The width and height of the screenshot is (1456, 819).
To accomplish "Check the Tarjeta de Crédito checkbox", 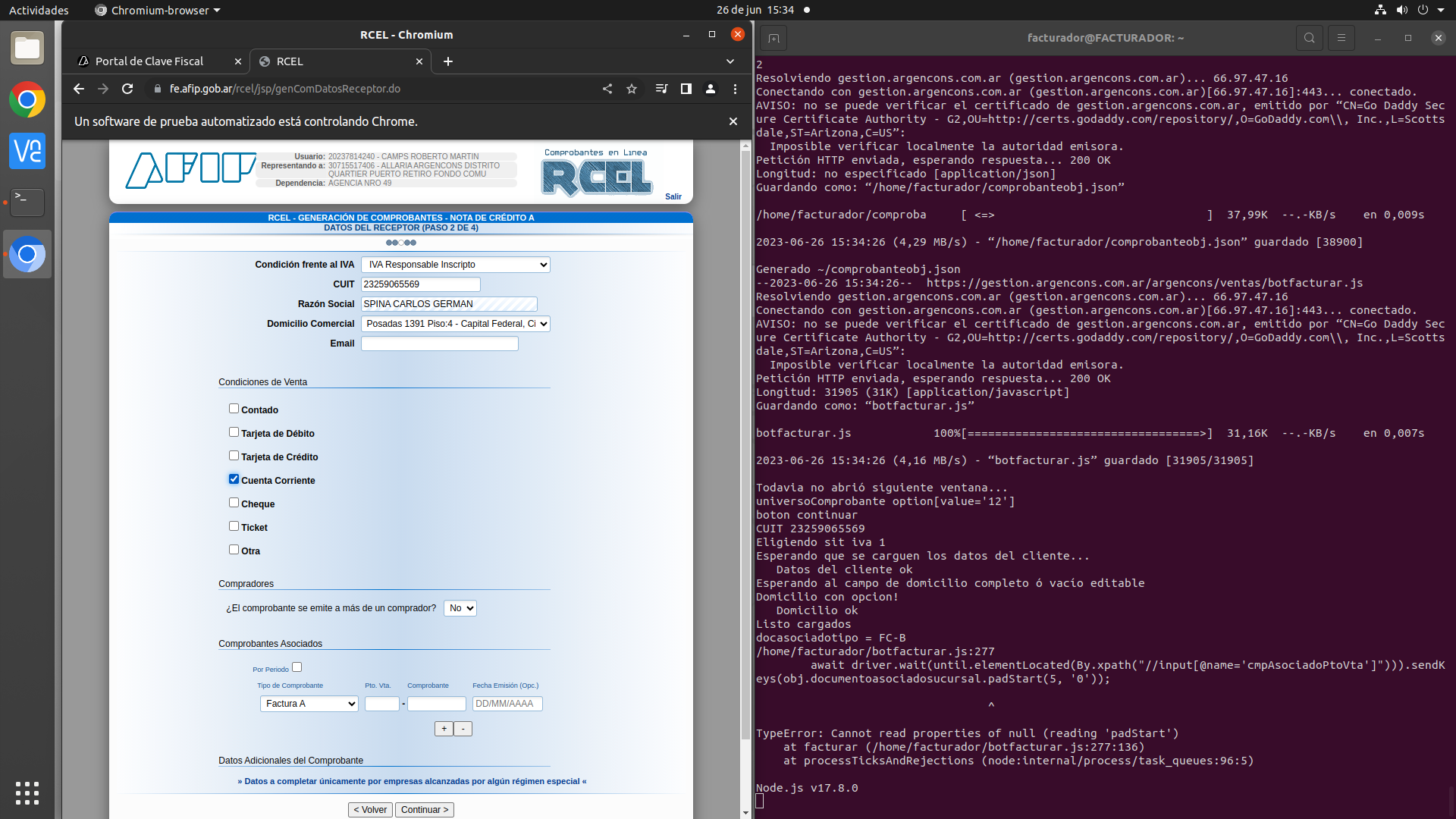I will [x=234, y=456].
